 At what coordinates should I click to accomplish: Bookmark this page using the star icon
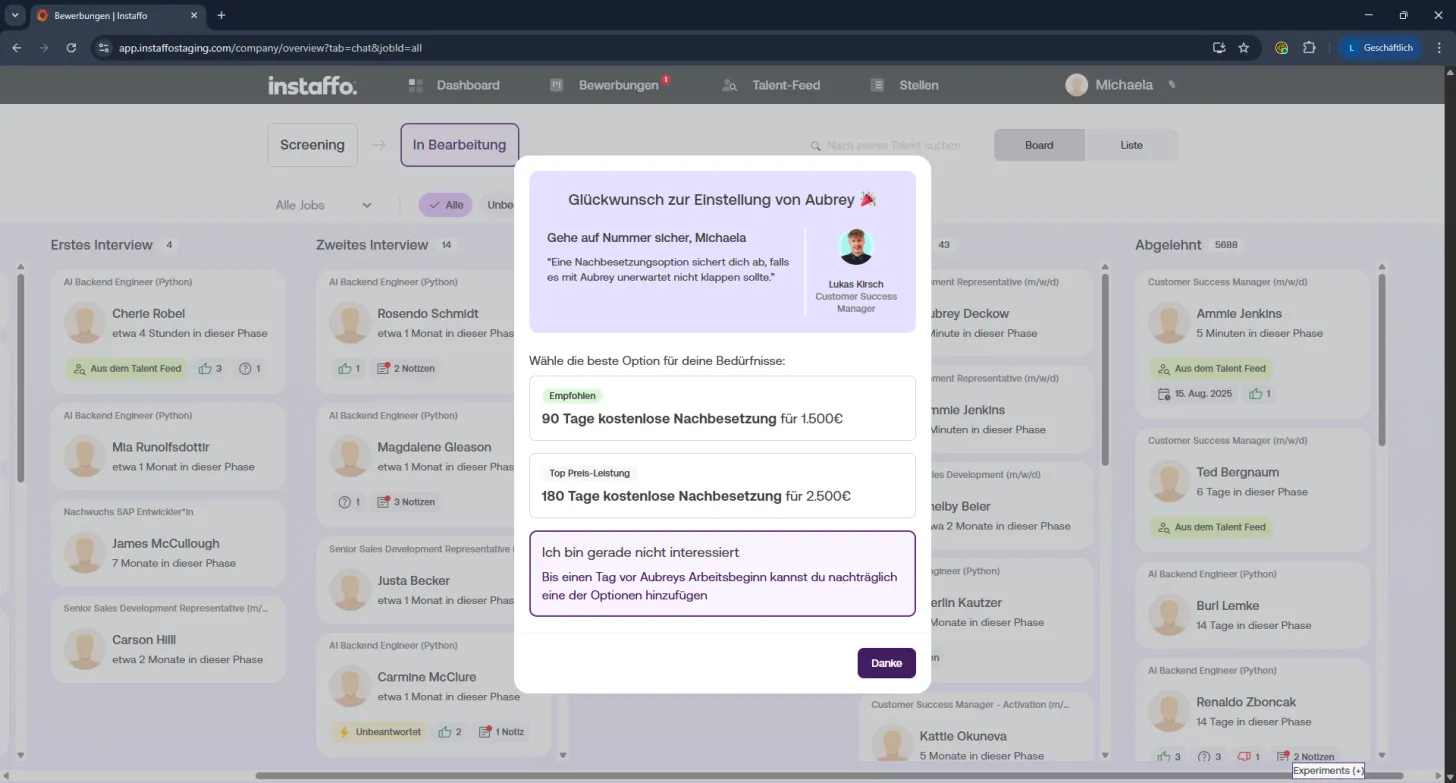pyautogui.click(x=1244, y=47)
